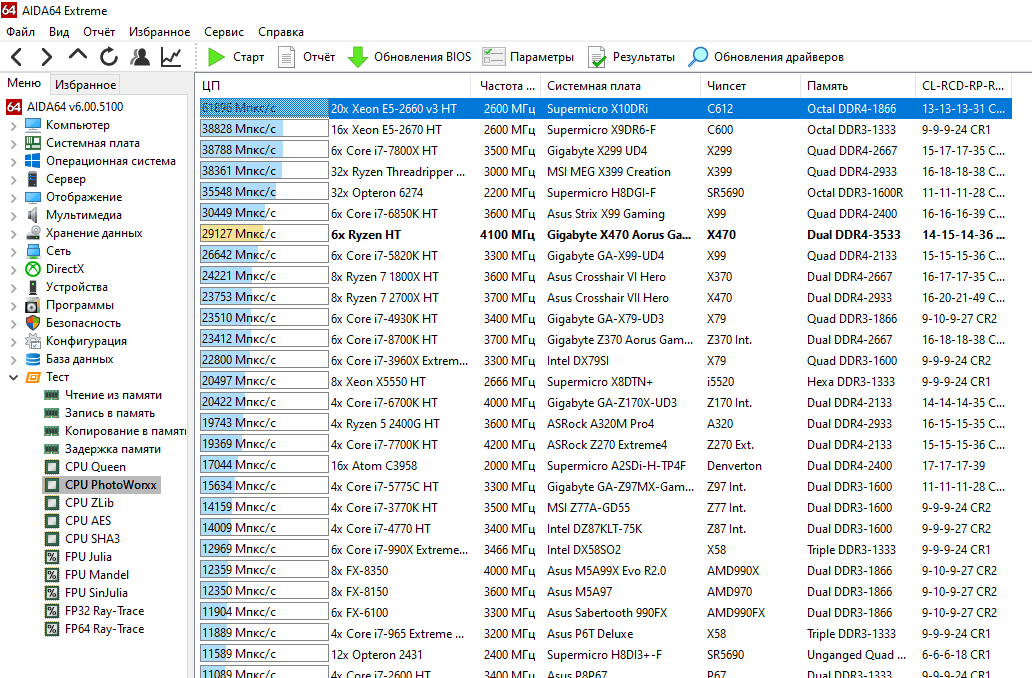This screenshot has width=1032, height=678.
Task: Open the Вид menu
Action: (59, 32)
